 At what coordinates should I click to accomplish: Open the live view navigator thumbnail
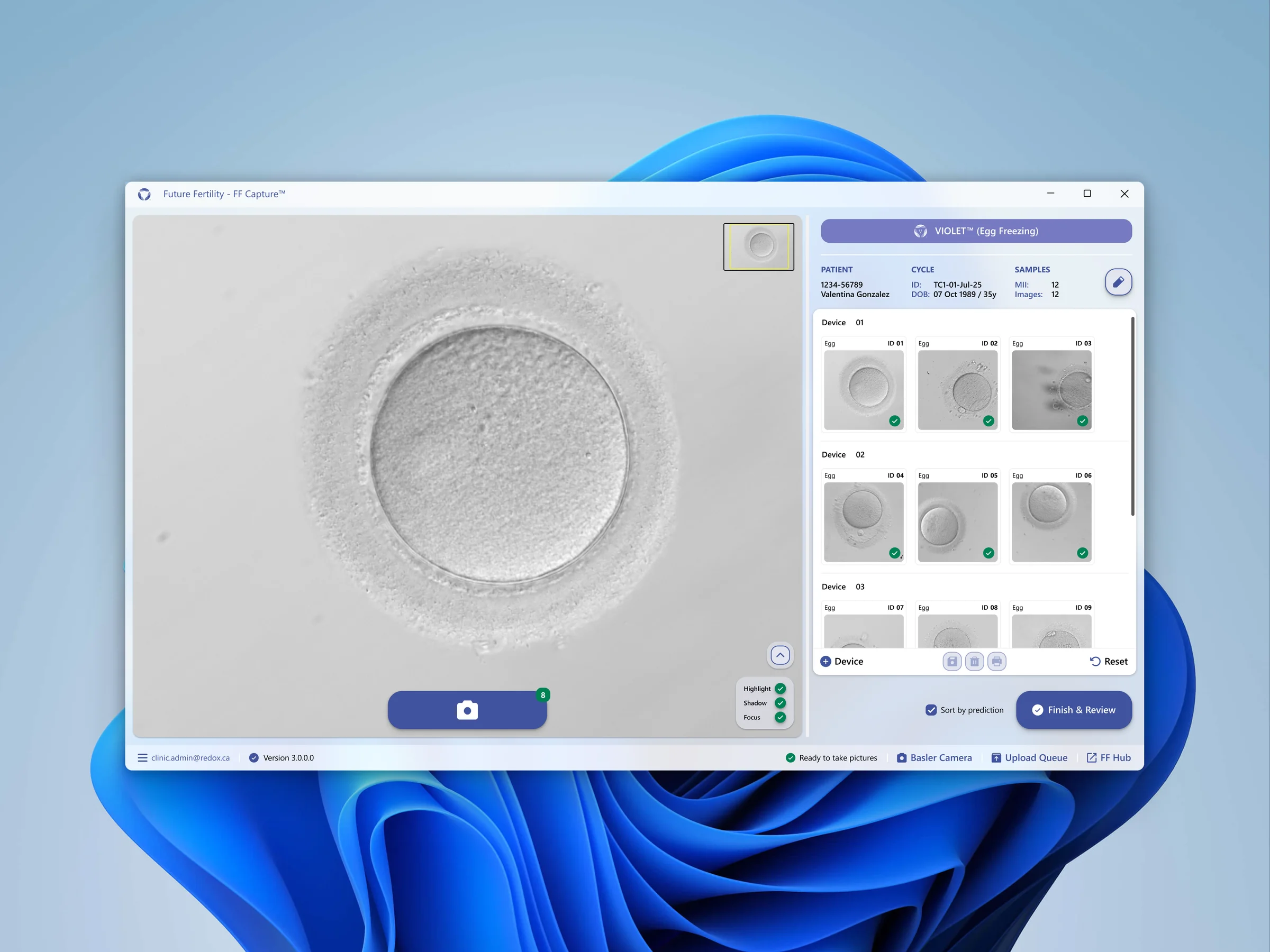click(x=758, y=247)
